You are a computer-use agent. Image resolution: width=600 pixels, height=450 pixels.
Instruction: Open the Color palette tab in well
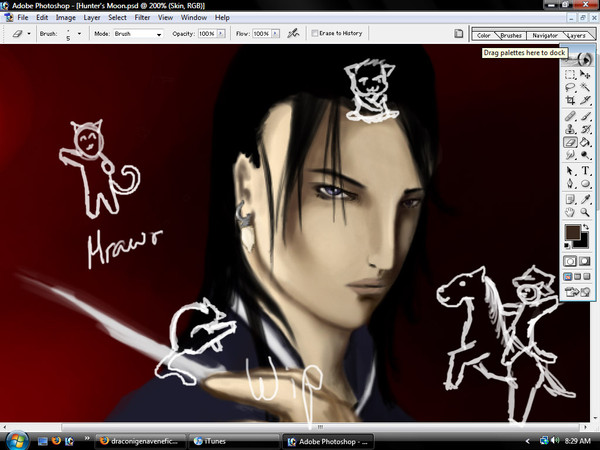click(483, 35)
